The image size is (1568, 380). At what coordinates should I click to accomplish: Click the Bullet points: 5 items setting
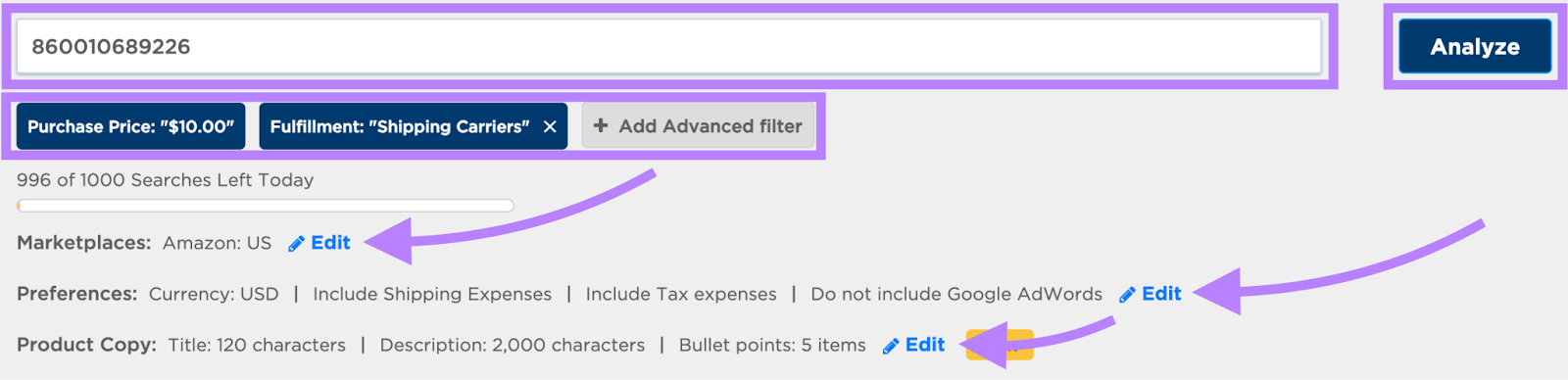pos(772,345)
